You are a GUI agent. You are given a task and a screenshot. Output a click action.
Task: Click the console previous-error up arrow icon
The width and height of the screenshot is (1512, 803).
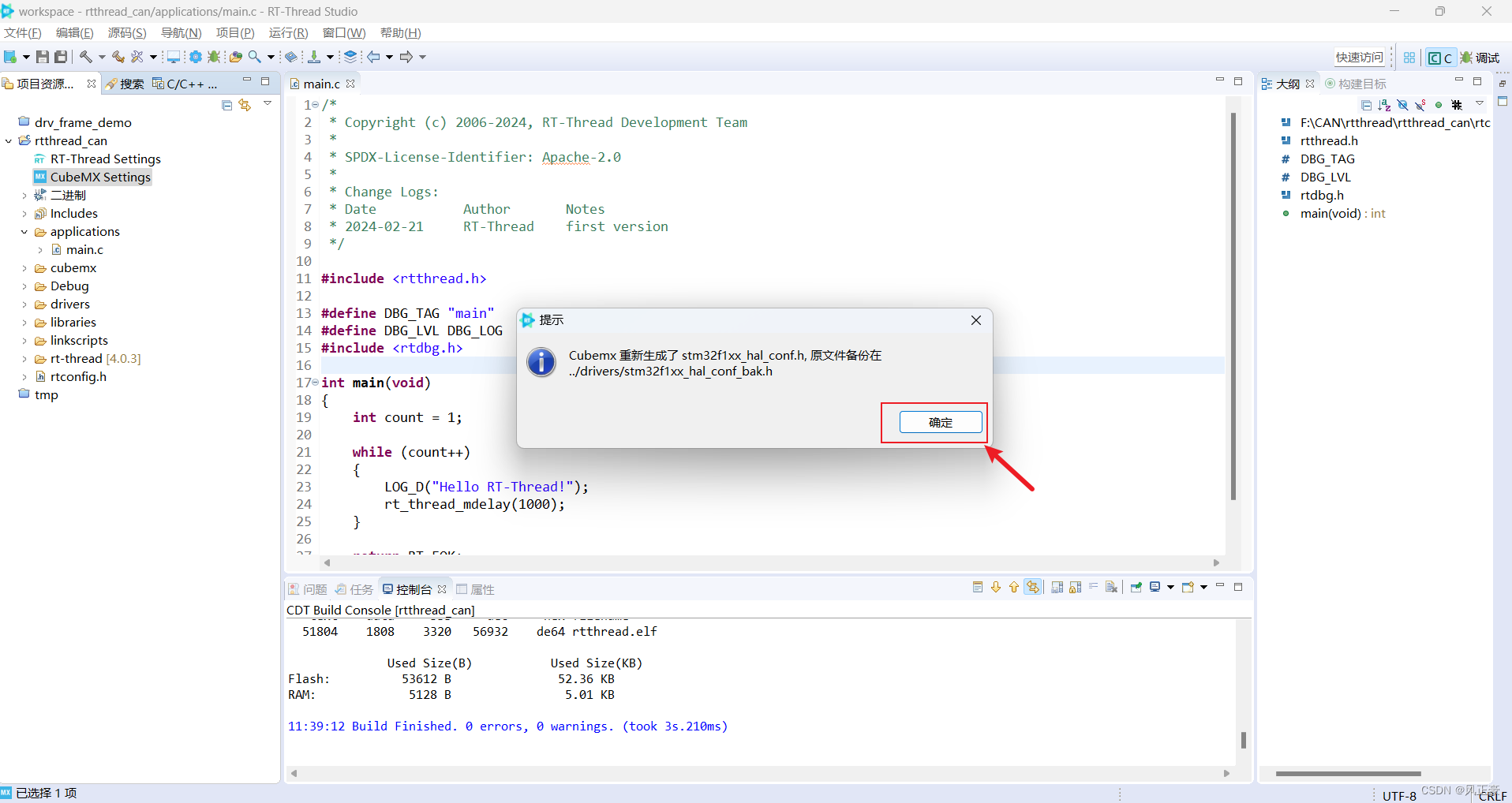point(1014,587)
